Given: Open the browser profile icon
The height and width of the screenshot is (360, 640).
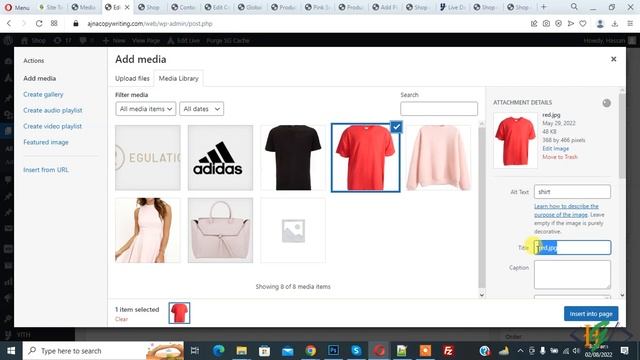Looking at the screenshot, I should pos(600,24).
